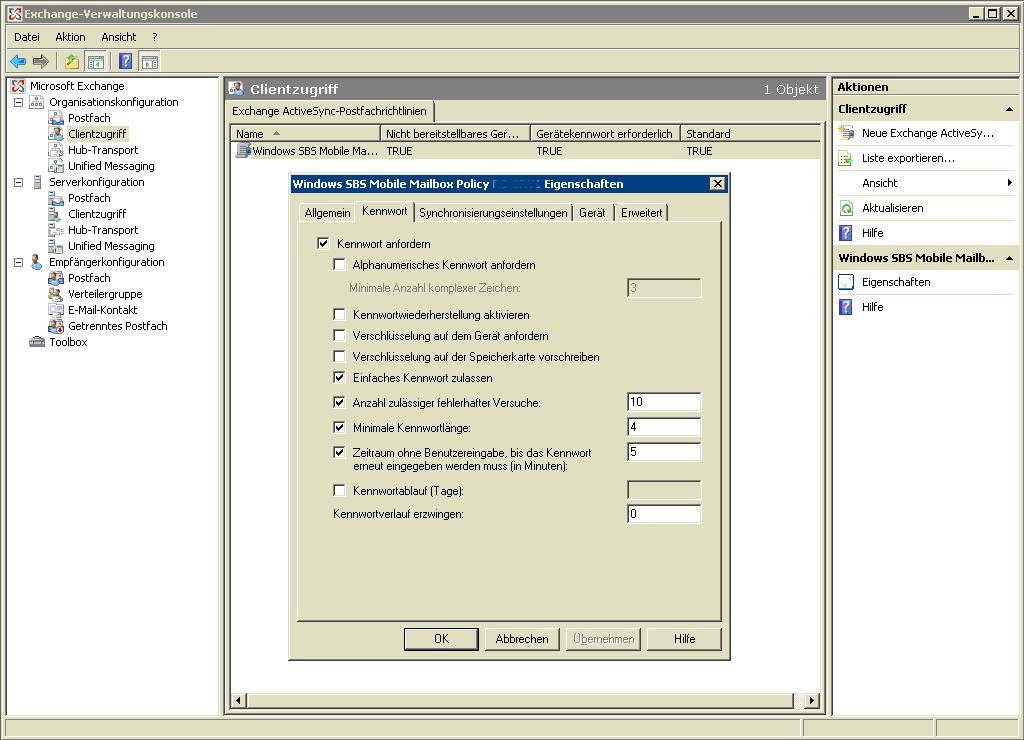Expand the Ansicht submenu arrow in Aktionen
The image size is (1024, 740).
(1010, 183)
